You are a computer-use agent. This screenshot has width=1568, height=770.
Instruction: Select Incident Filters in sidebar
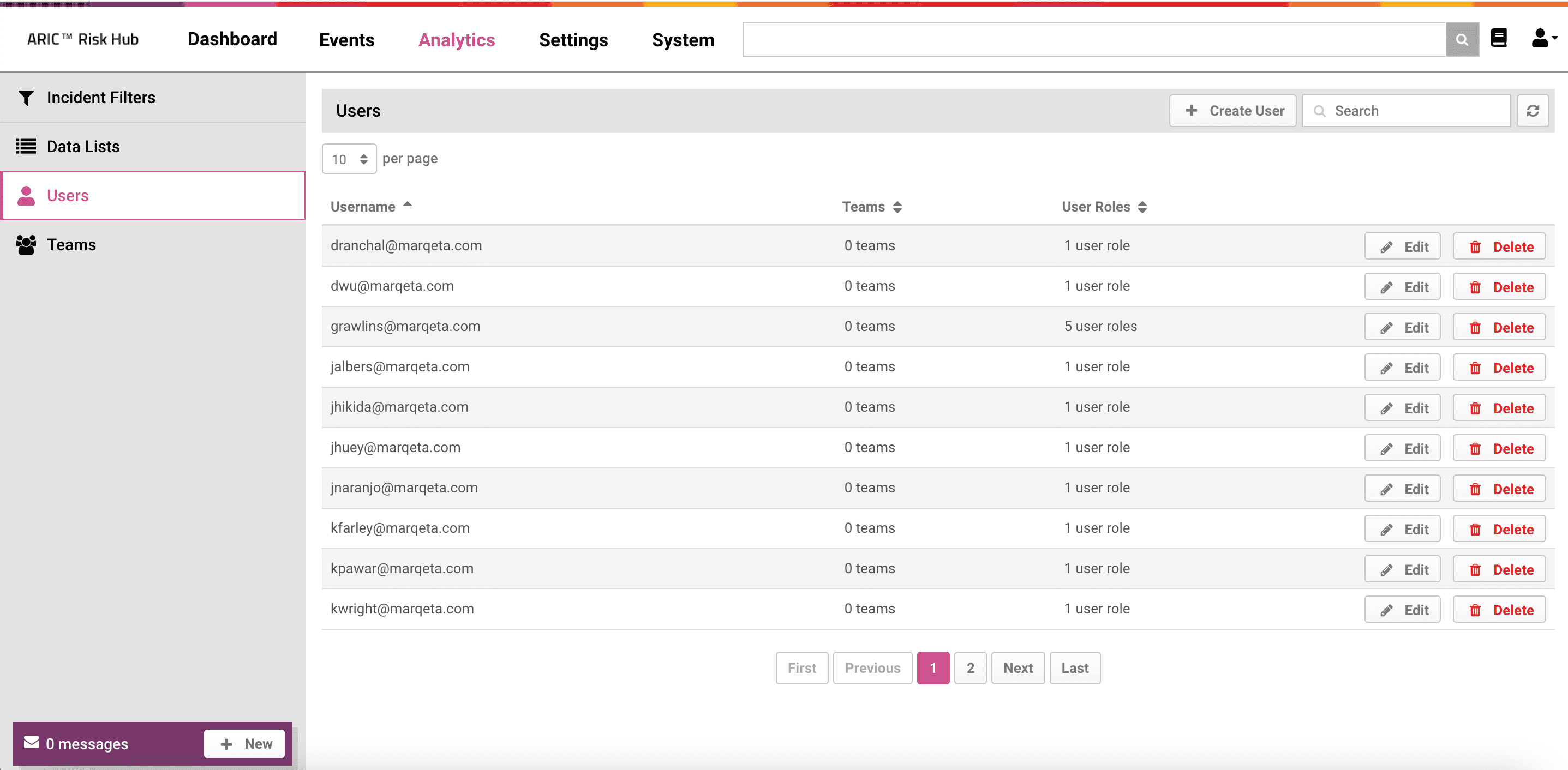click(x=153, y=97)
